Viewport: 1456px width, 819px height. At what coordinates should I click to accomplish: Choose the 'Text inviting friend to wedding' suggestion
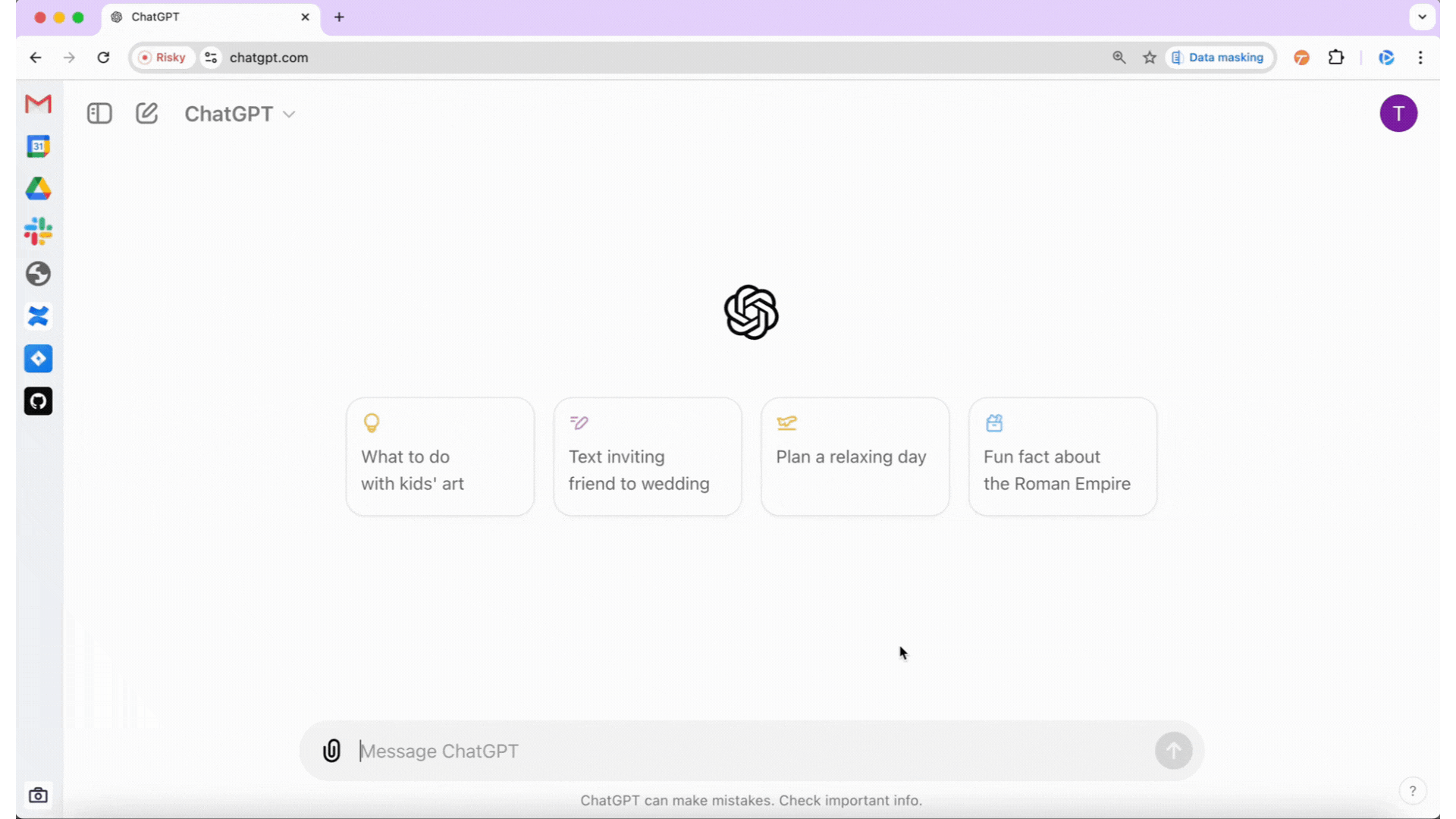[648, 457]
